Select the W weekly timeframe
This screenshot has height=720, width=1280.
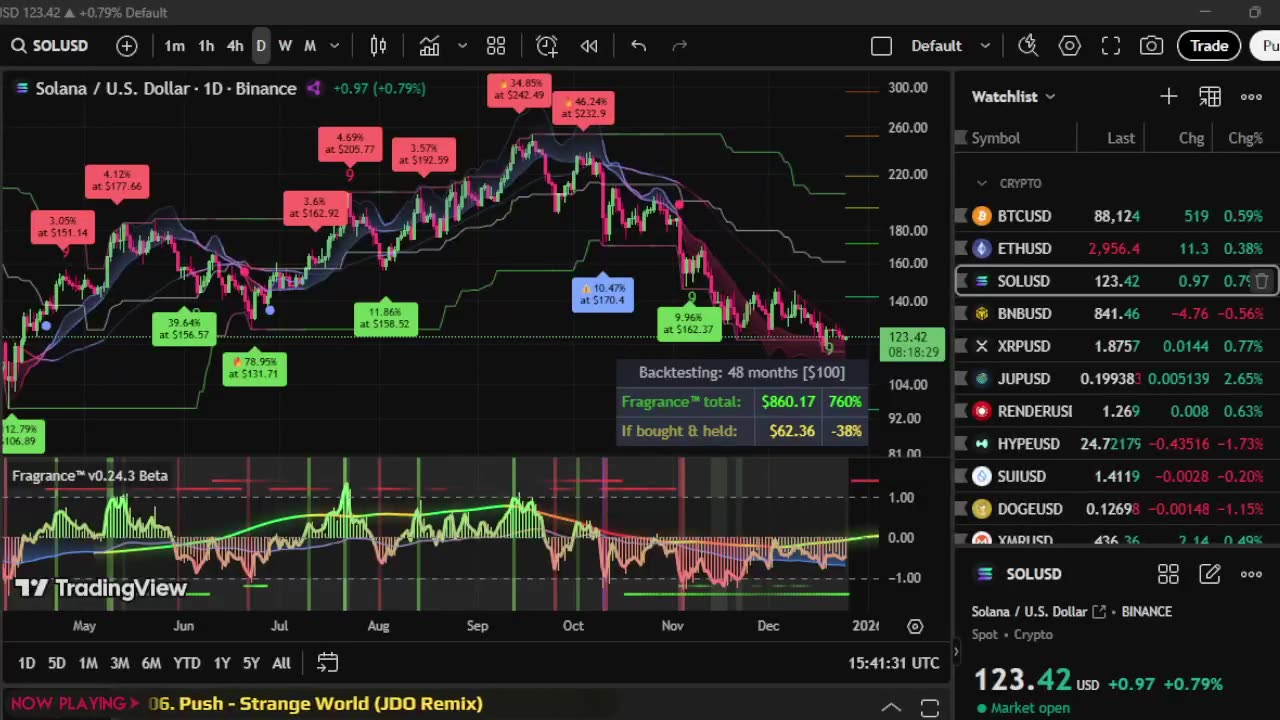[285, 46]
